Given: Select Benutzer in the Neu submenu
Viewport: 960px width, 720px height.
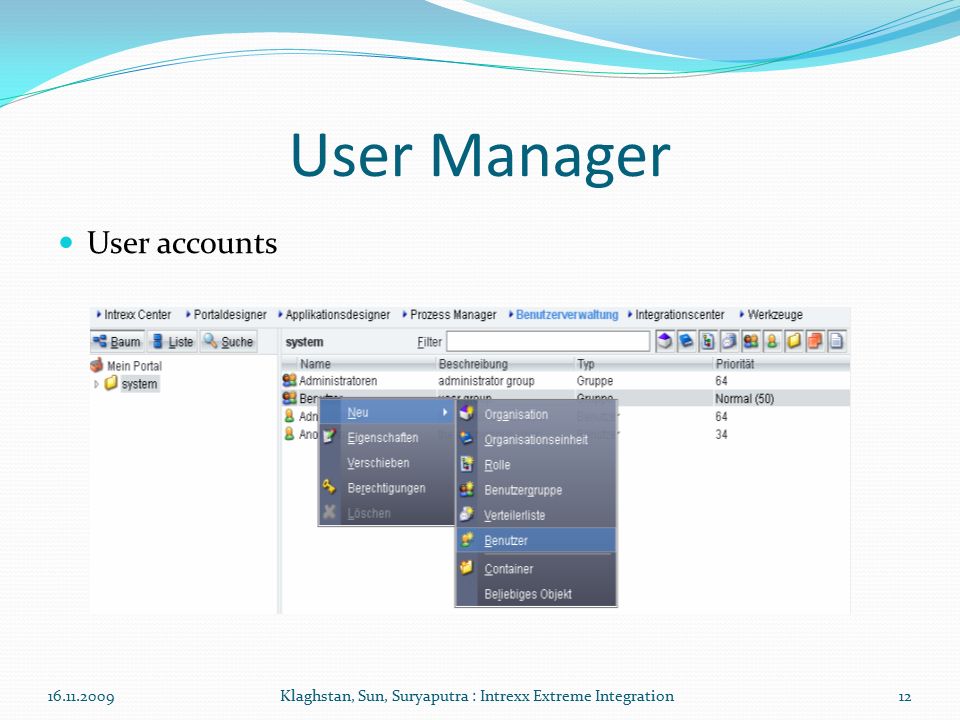Looking at the screenshot, I should [536, 540].
